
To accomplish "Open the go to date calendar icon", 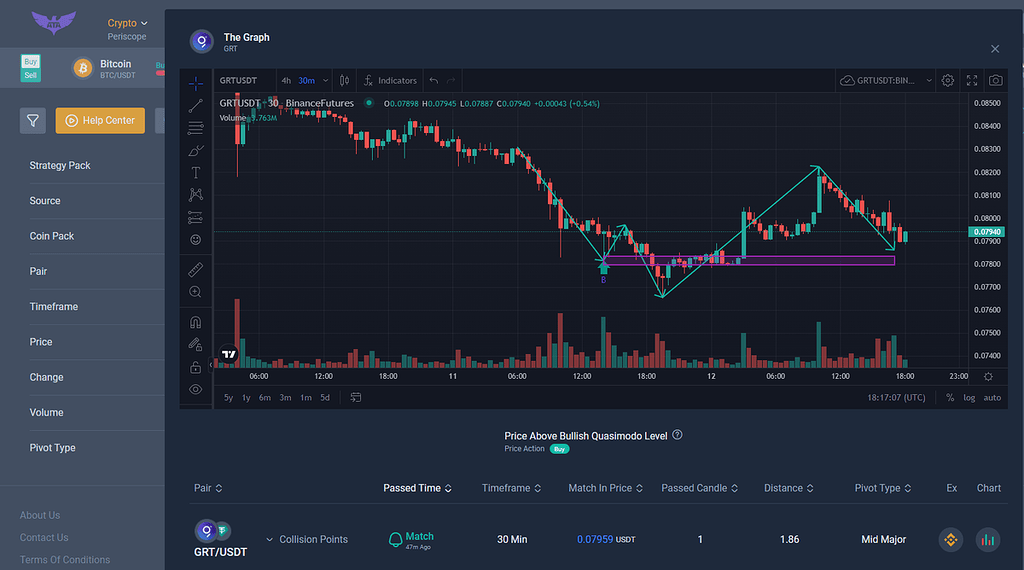I will [x=356, y=397].
